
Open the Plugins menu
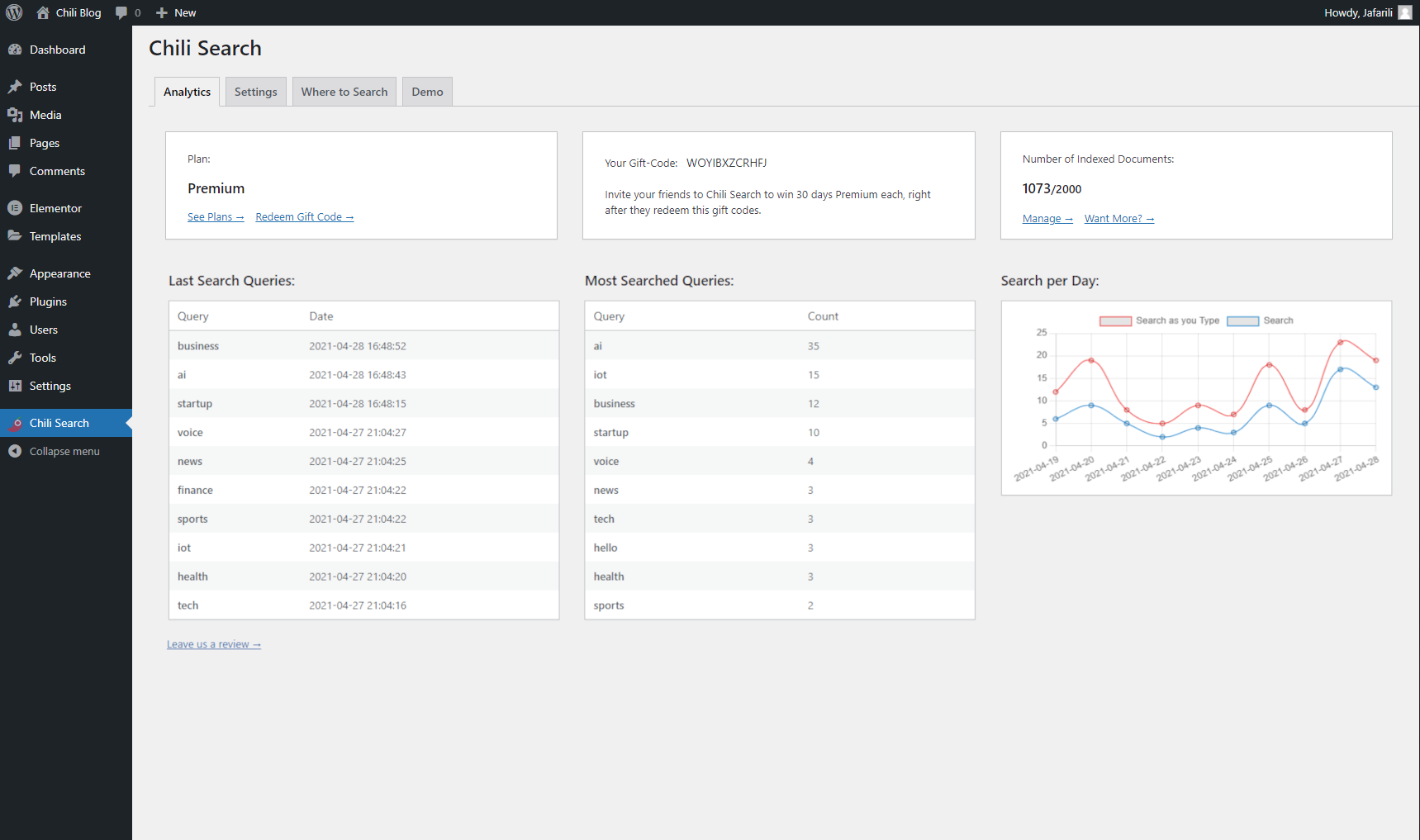coord(66,301)
